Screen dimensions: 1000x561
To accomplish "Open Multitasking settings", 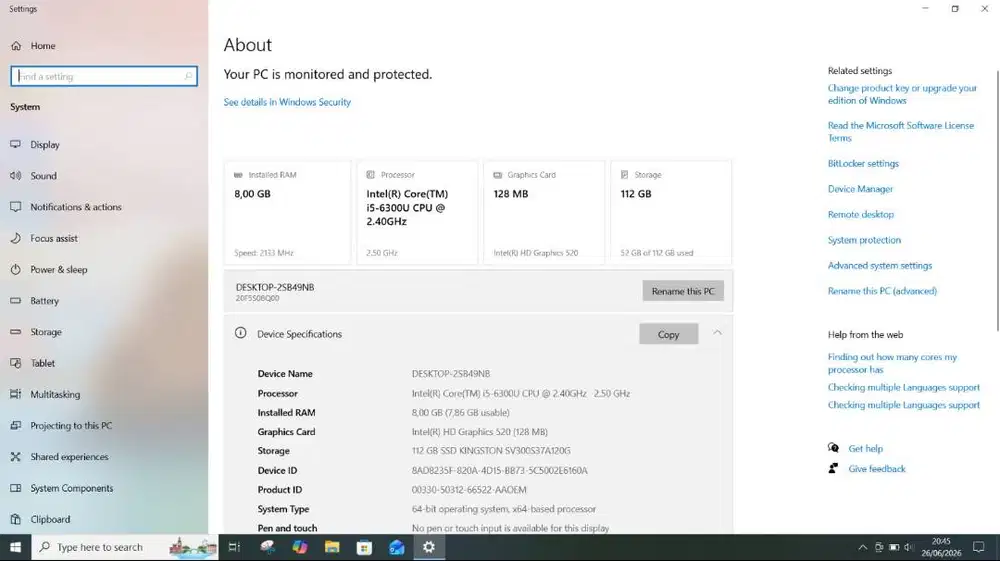I will (x=55, y=395).
